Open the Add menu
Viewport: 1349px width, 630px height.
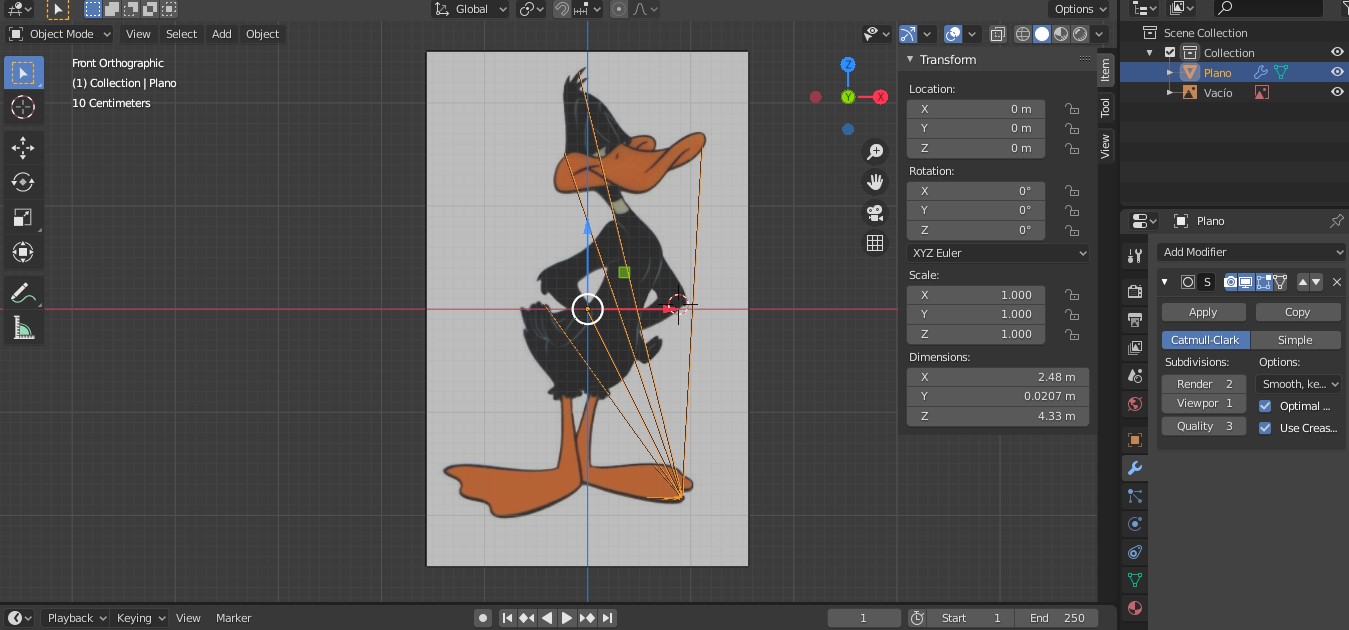tap(222, 34)
